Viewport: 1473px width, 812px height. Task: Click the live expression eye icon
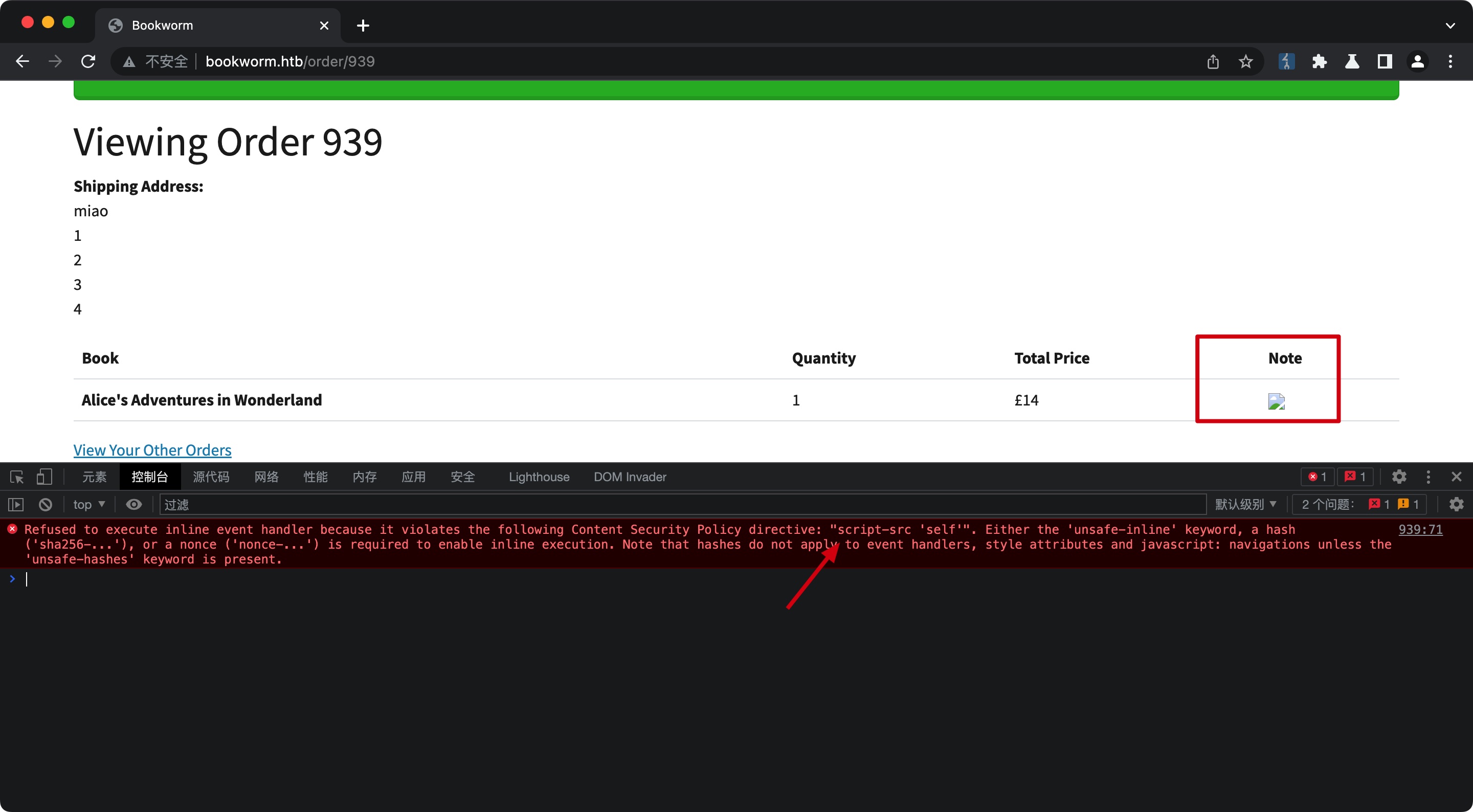click(134, 504)
